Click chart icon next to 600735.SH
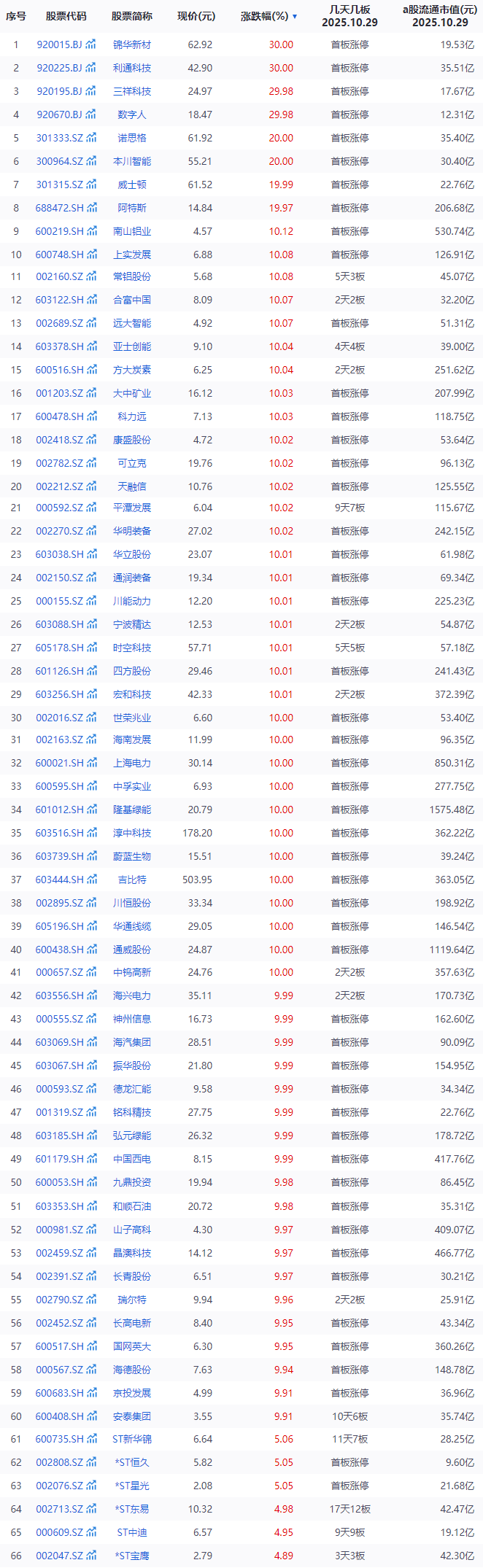 pos(92,1439)
